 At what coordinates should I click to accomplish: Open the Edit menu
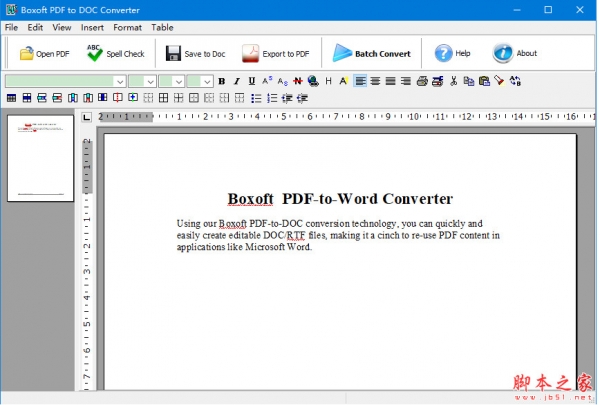tap(35, 28)
